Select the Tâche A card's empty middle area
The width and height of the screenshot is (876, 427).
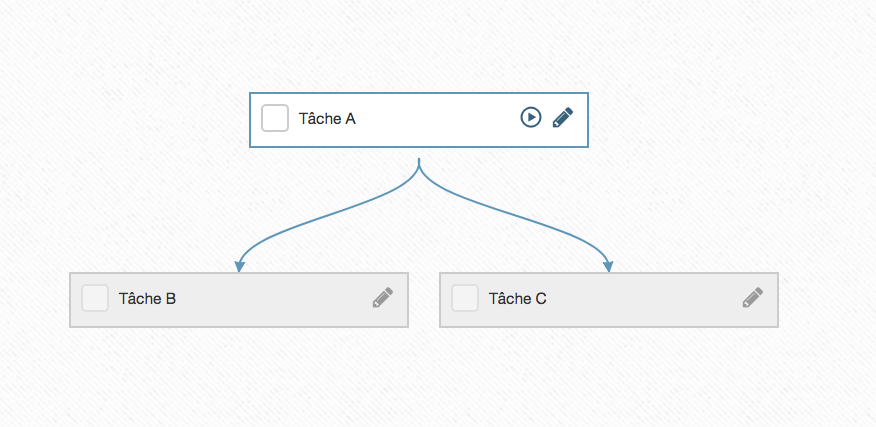436,120
